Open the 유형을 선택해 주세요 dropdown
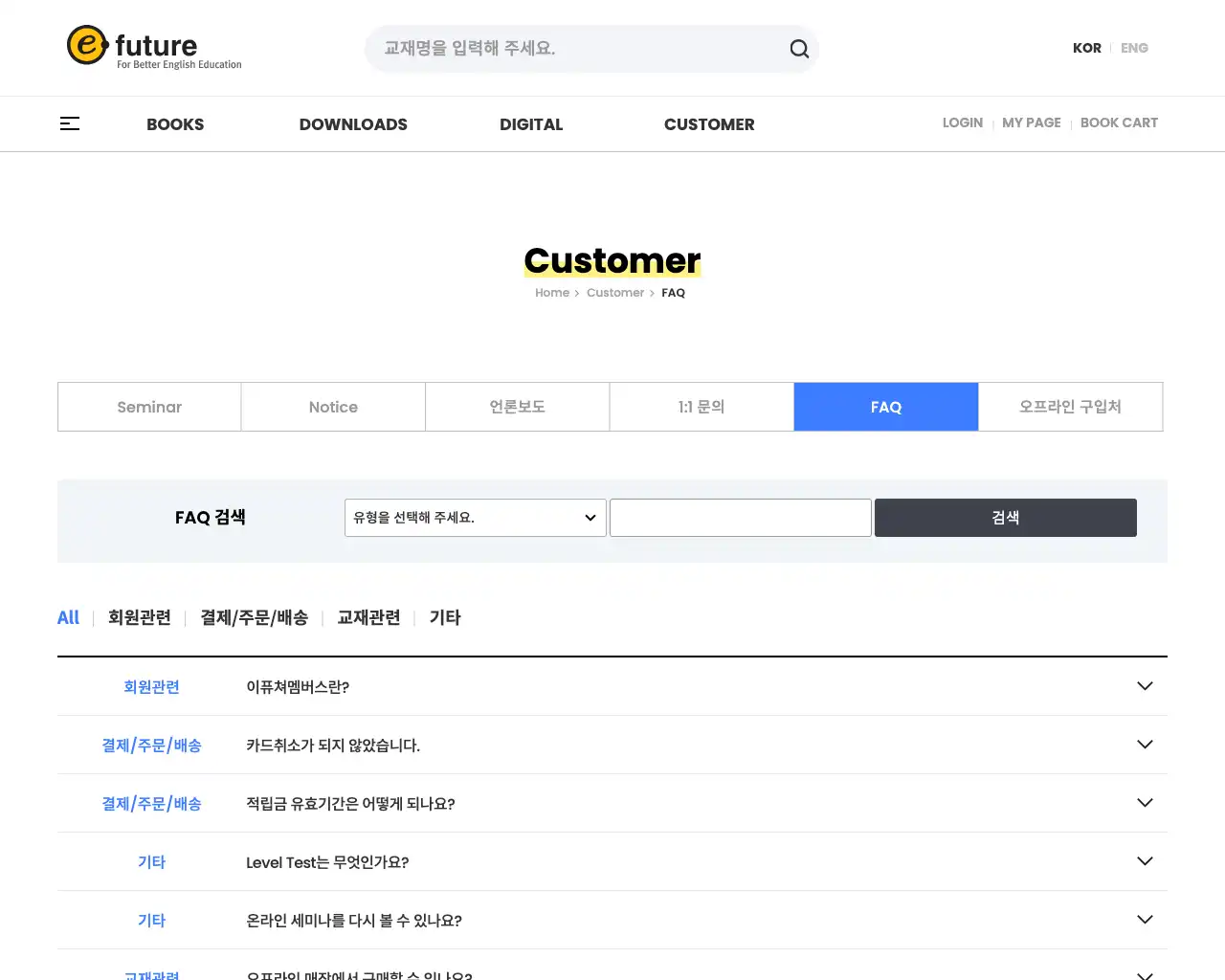Viewport: 1225px width, 980px height. pyautogui.click(x=476, y=518)
